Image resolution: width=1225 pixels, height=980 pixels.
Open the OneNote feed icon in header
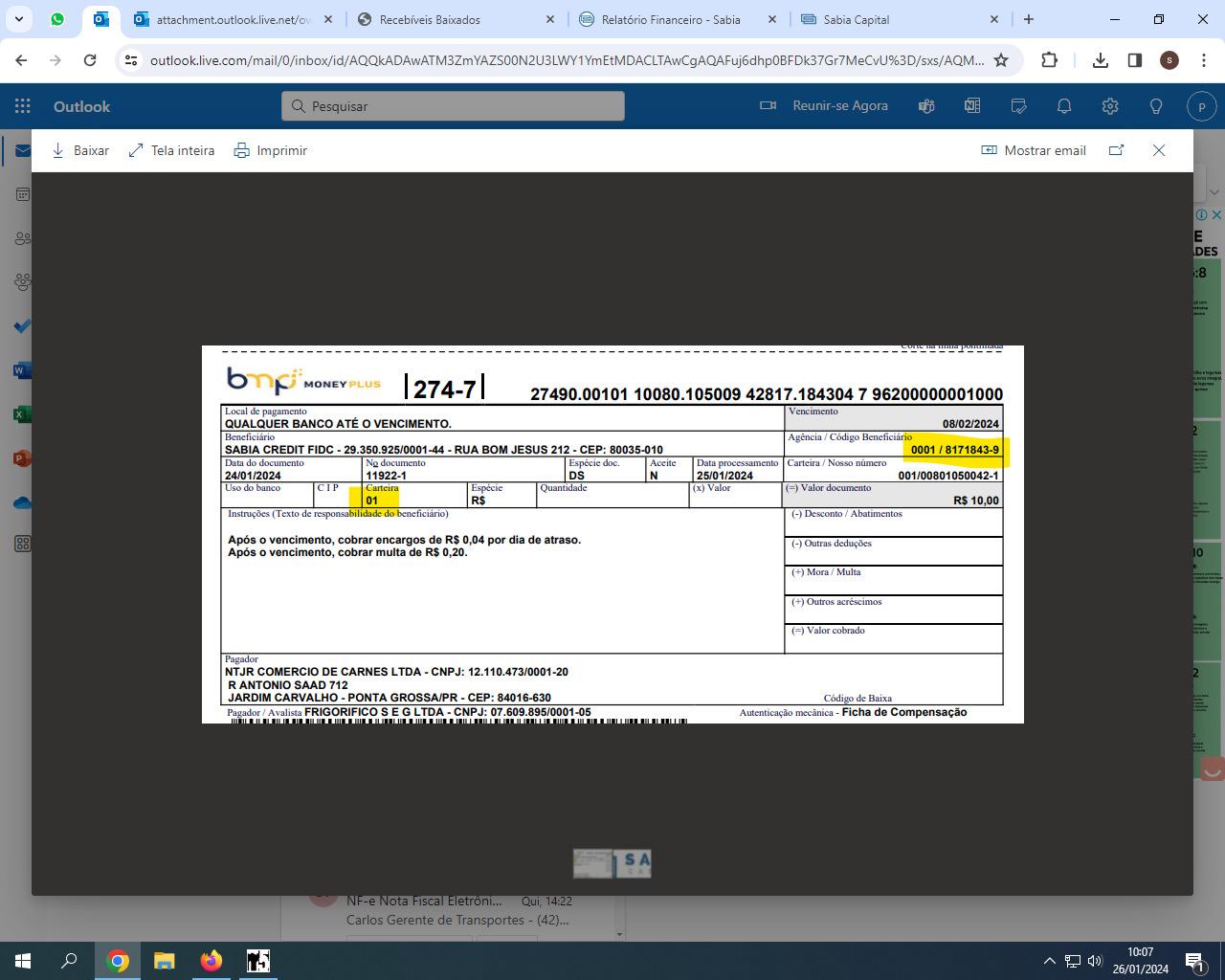pyautogui.click(x=972, y=106)
